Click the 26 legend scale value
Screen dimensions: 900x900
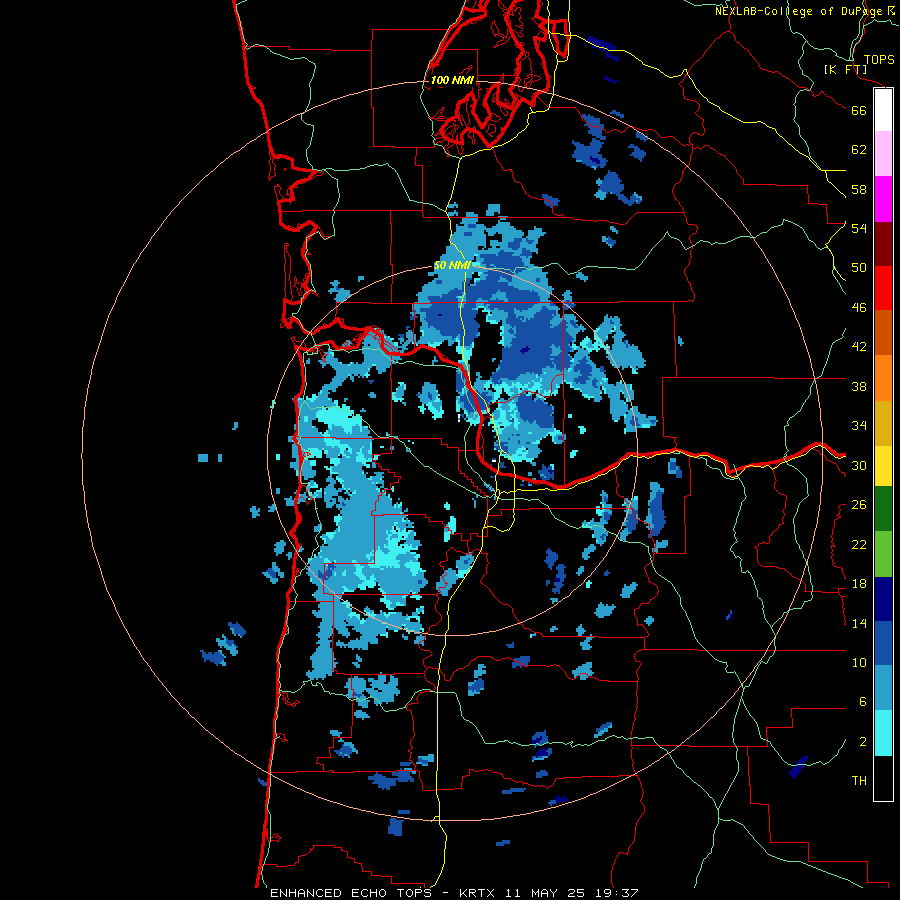(x=859, y=505)
